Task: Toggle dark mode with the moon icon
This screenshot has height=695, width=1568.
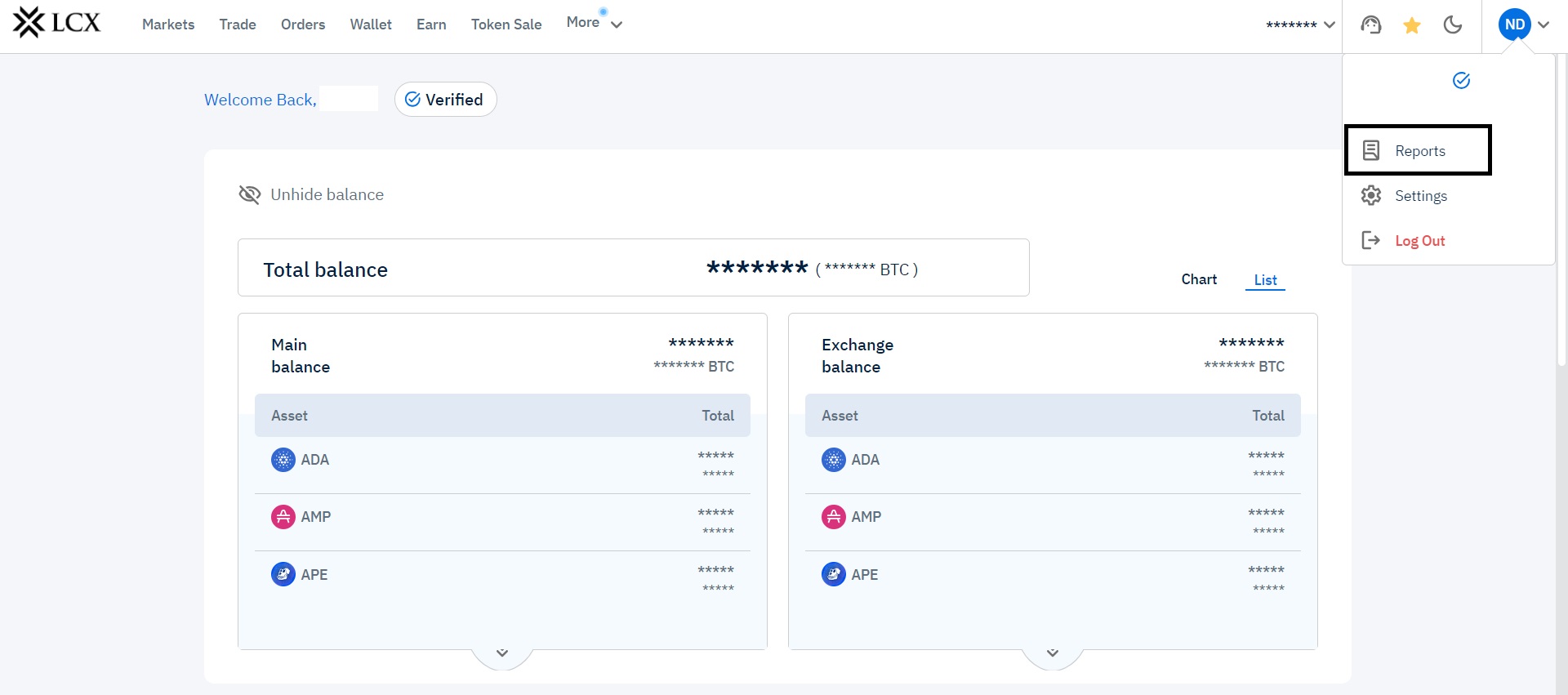Action: pos(1452,25)
